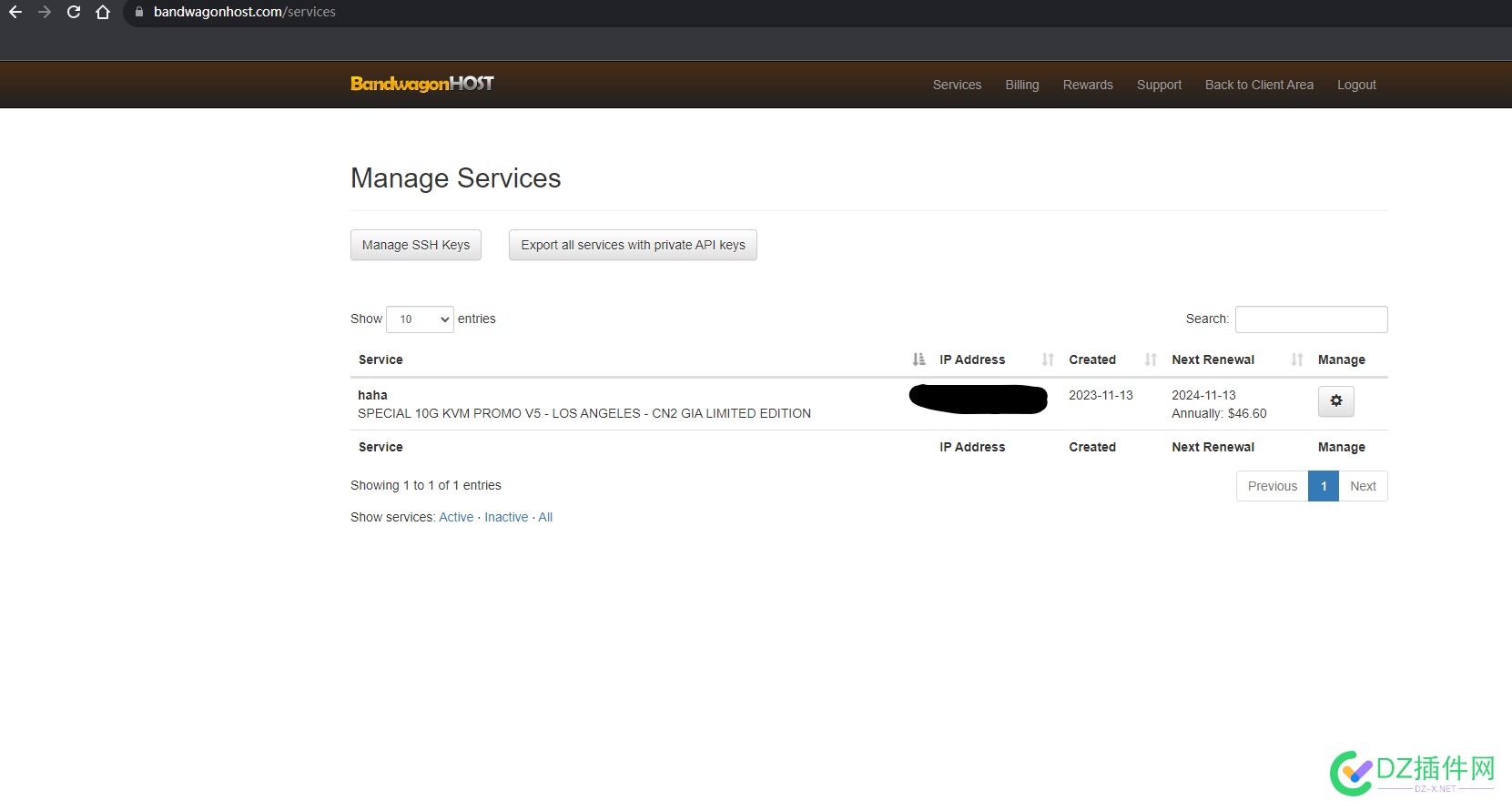This screenshot has width=1512, height=810.
Task: Click the Created column header
Action: [1092, 359]
